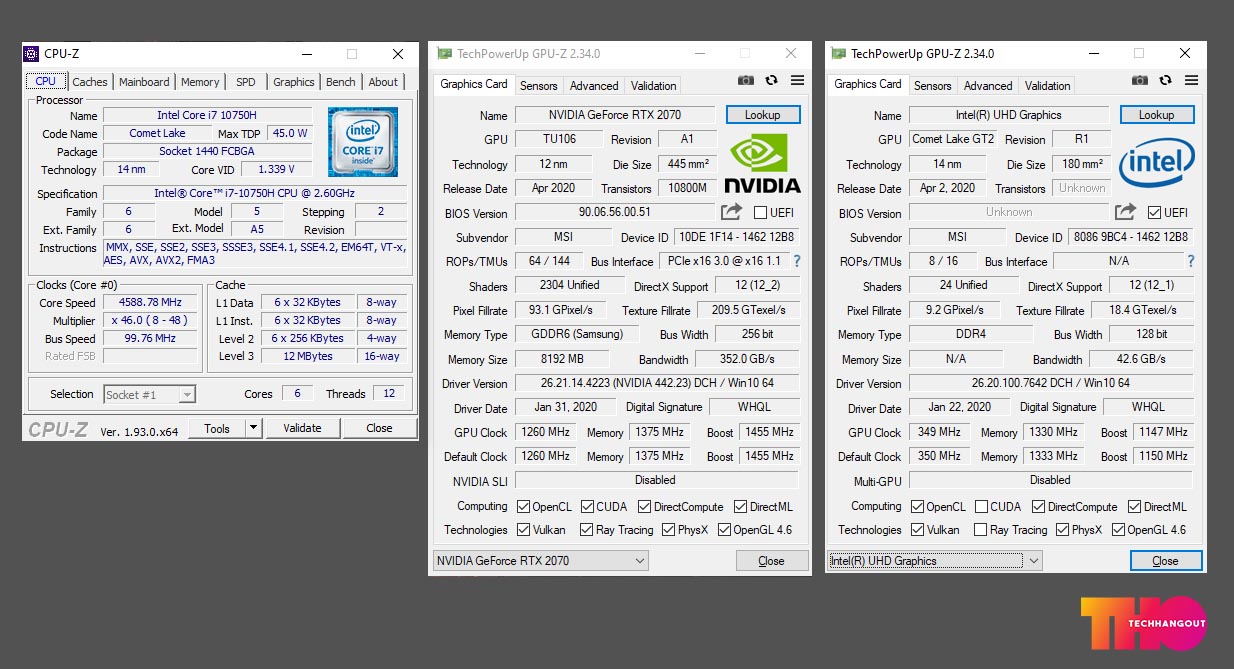Toggle DirectCompute checkbox in Intel GPU-Z window
The height and width of the screenshot is (669, 1234).
point(1038,507)
